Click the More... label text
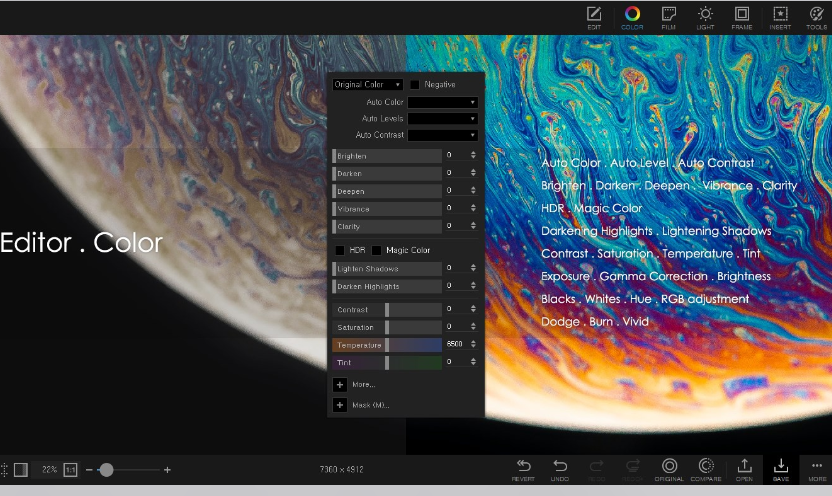The width and height of the screenshot is (832, 496). coord(363,385)
